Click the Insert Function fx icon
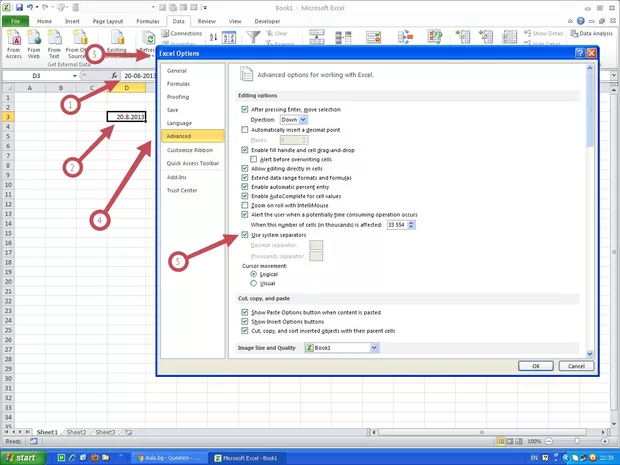Viewport: 620px width, 465px height. 114,75
